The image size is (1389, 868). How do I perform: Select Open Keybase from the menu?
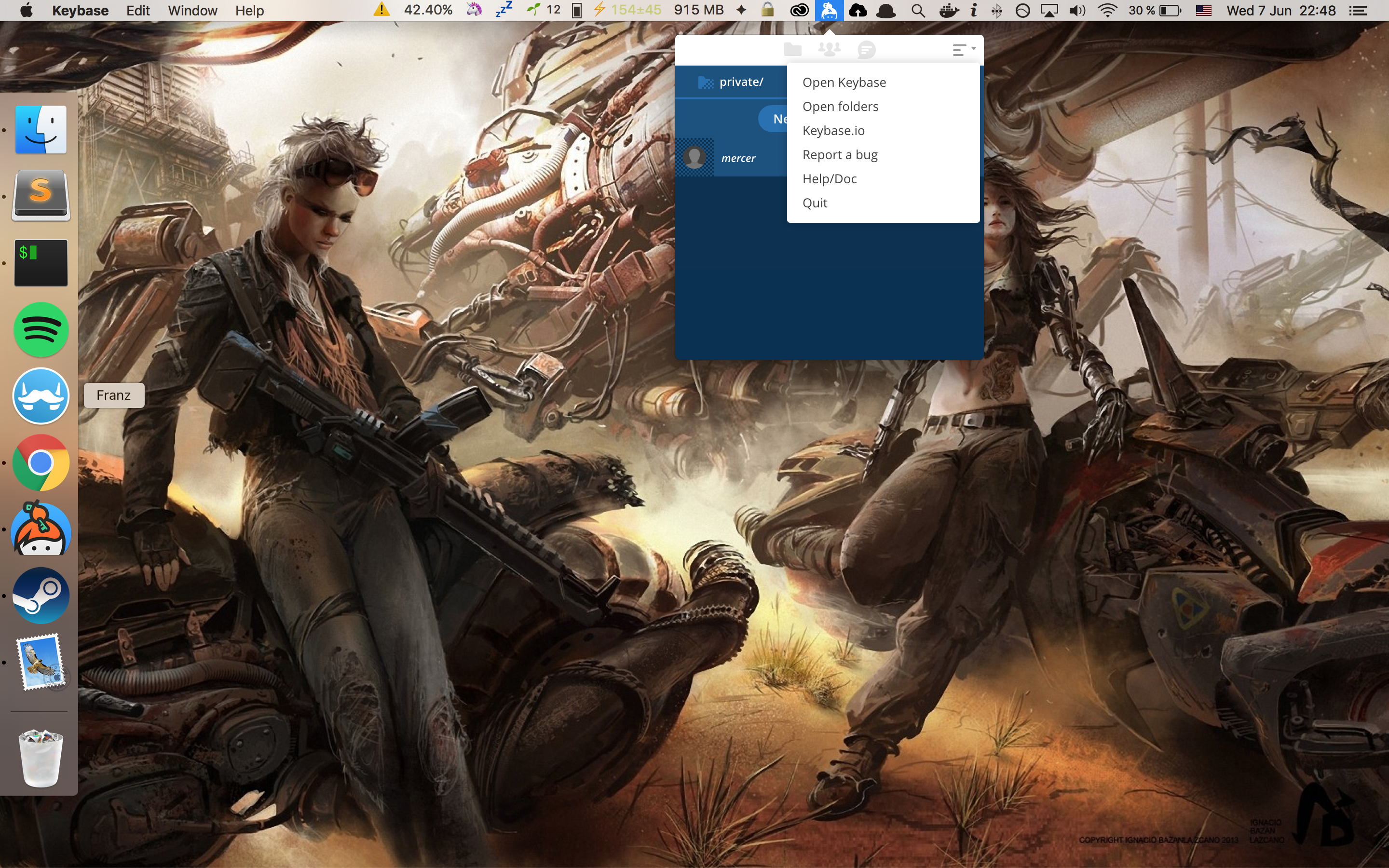point(844,82)
